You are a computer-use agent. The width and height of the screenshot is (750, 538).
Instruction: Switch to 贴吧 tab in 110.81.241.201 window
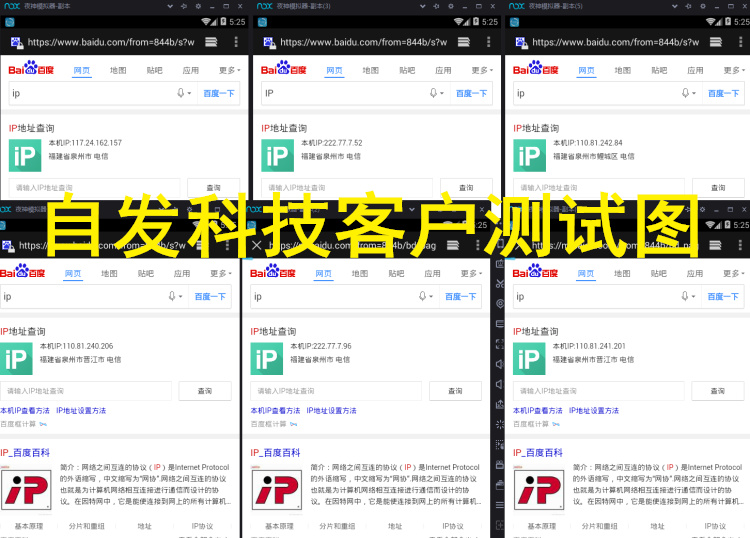[x=659, y=274]
